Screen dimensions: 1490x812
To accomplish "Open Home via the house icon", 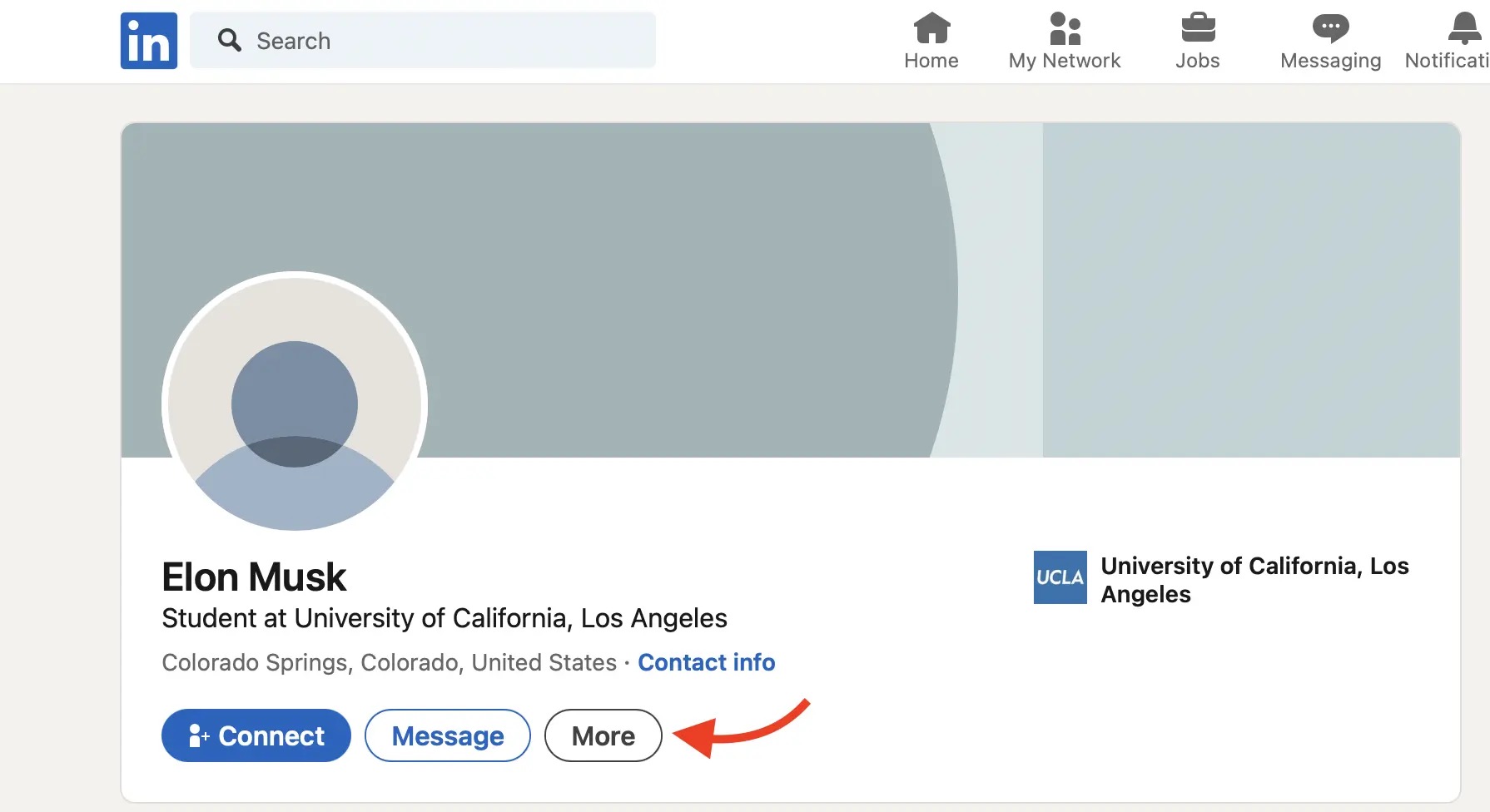I will point(931,28).
